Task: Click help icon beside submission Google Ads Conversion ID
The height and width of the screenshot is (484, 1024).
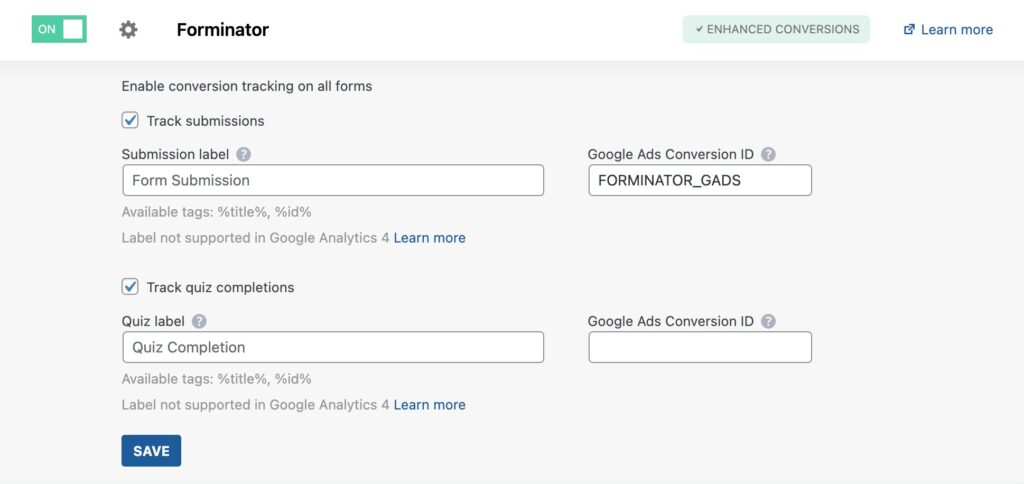Action: tap(769, 155)
